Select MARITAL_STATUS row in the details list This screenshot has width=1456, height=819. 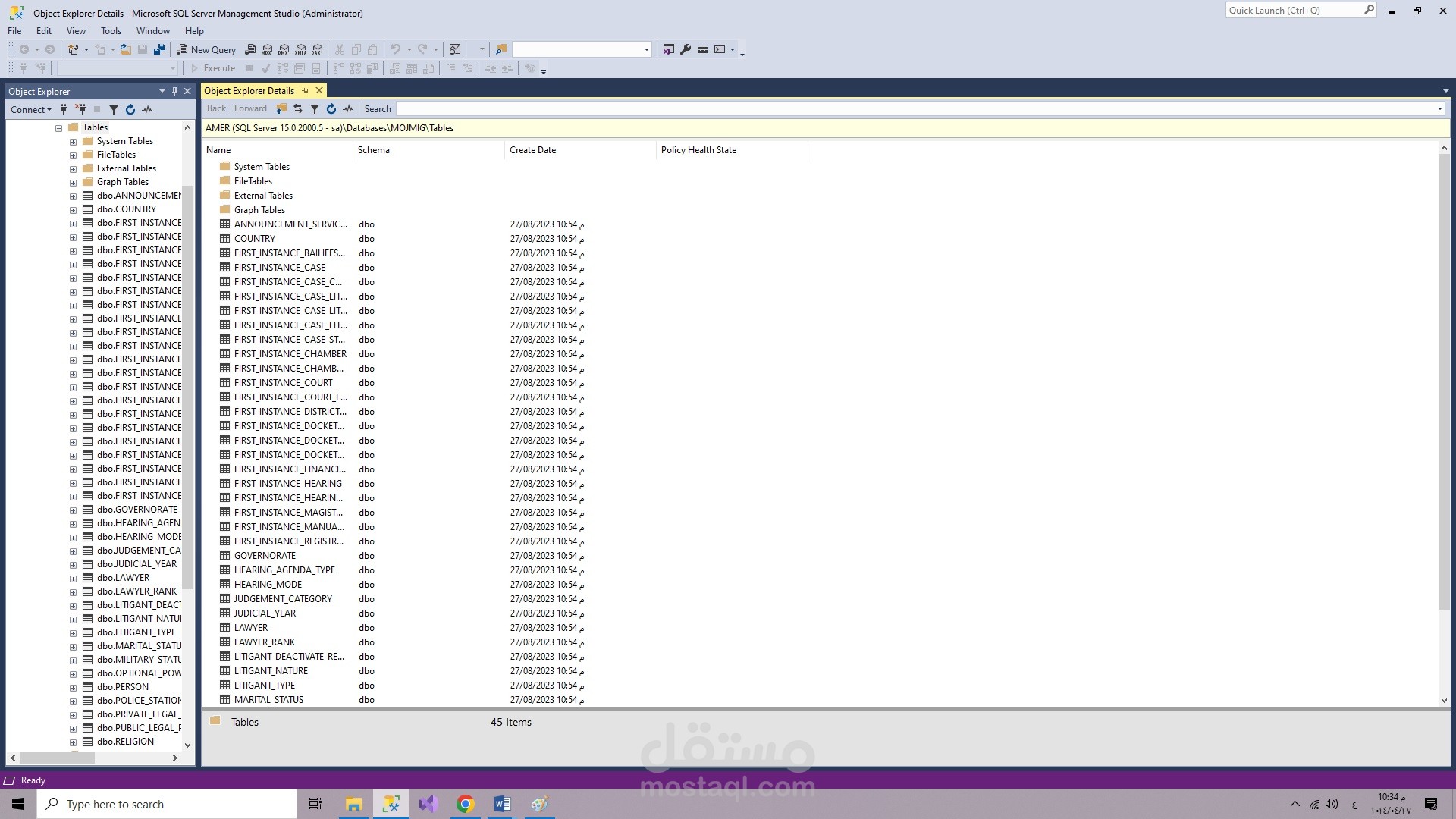(268, 700)
